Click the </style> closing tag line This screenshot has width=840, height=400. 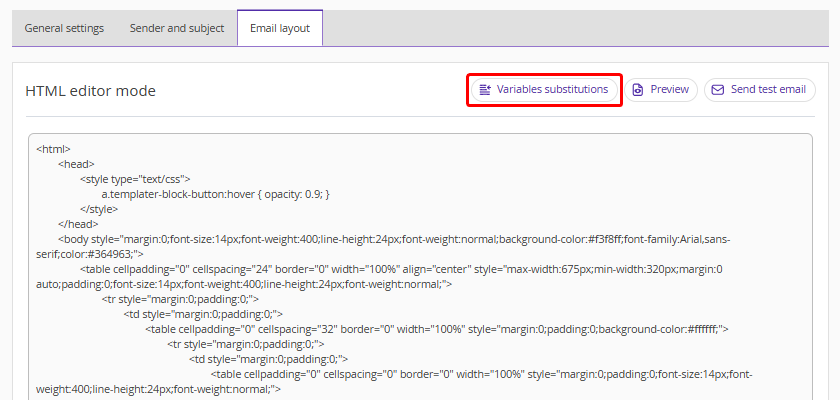pos(99,209)
